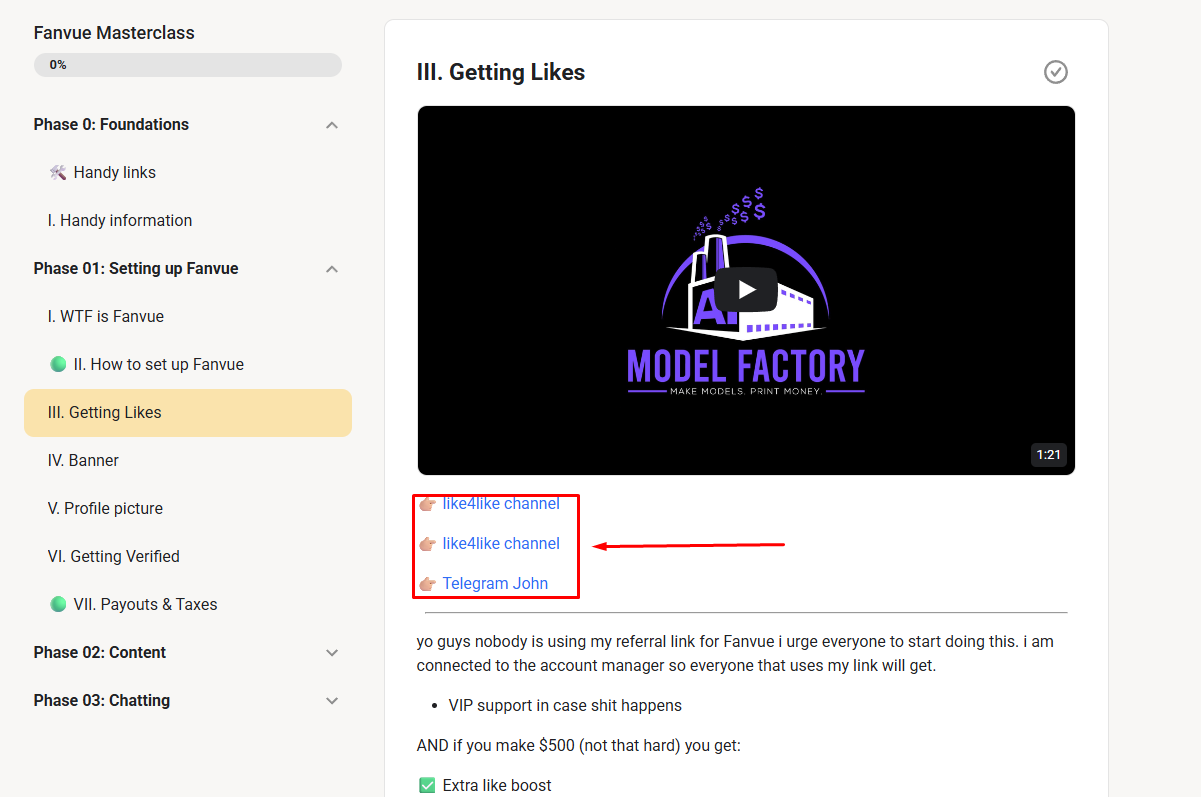Expand Phase 03: Chatting section
The width and height of the screenshot is (1201, 797).
[x=332, y=701]
